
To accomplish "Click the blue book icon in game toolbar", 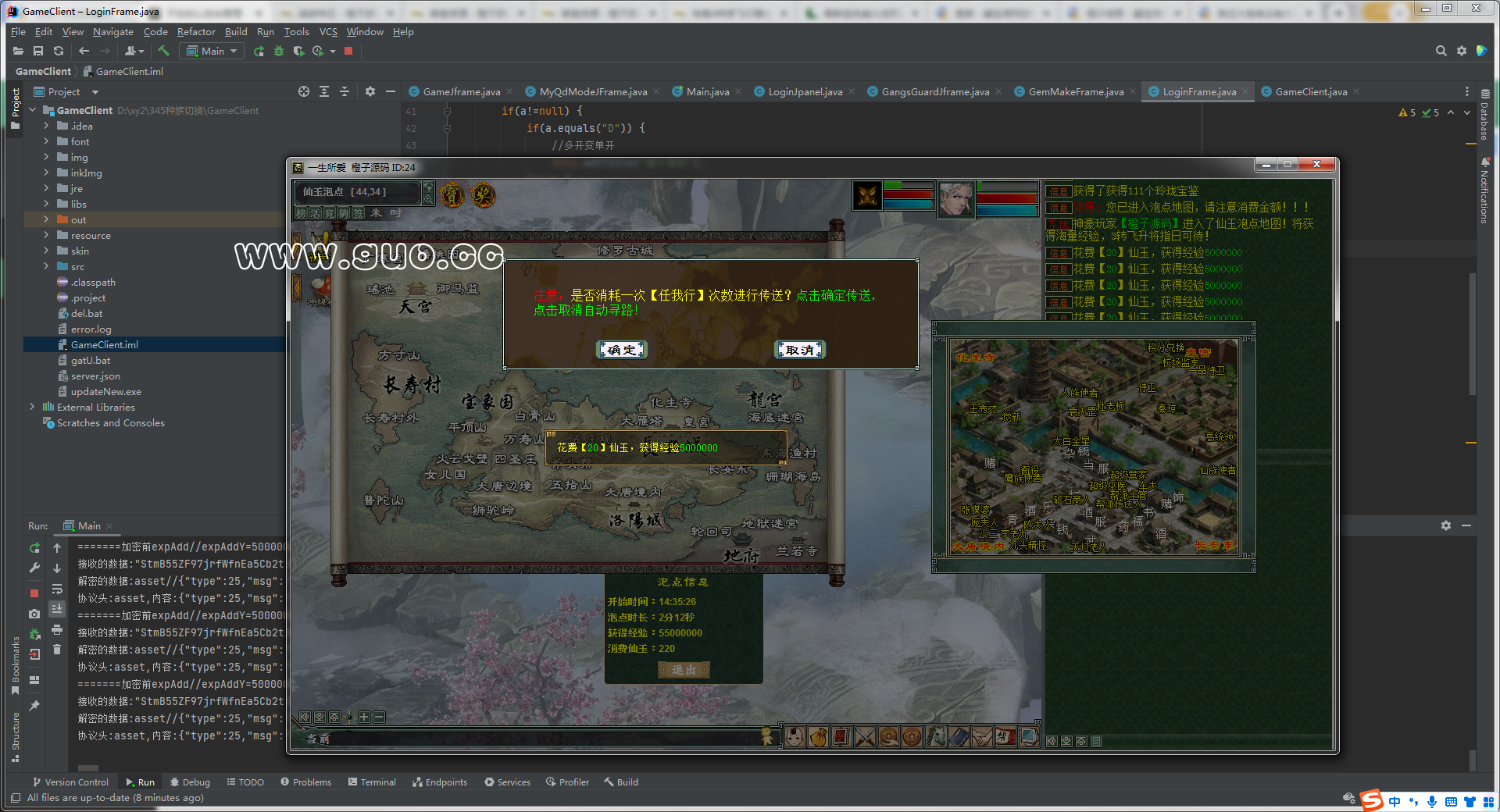I will point(959,736).
